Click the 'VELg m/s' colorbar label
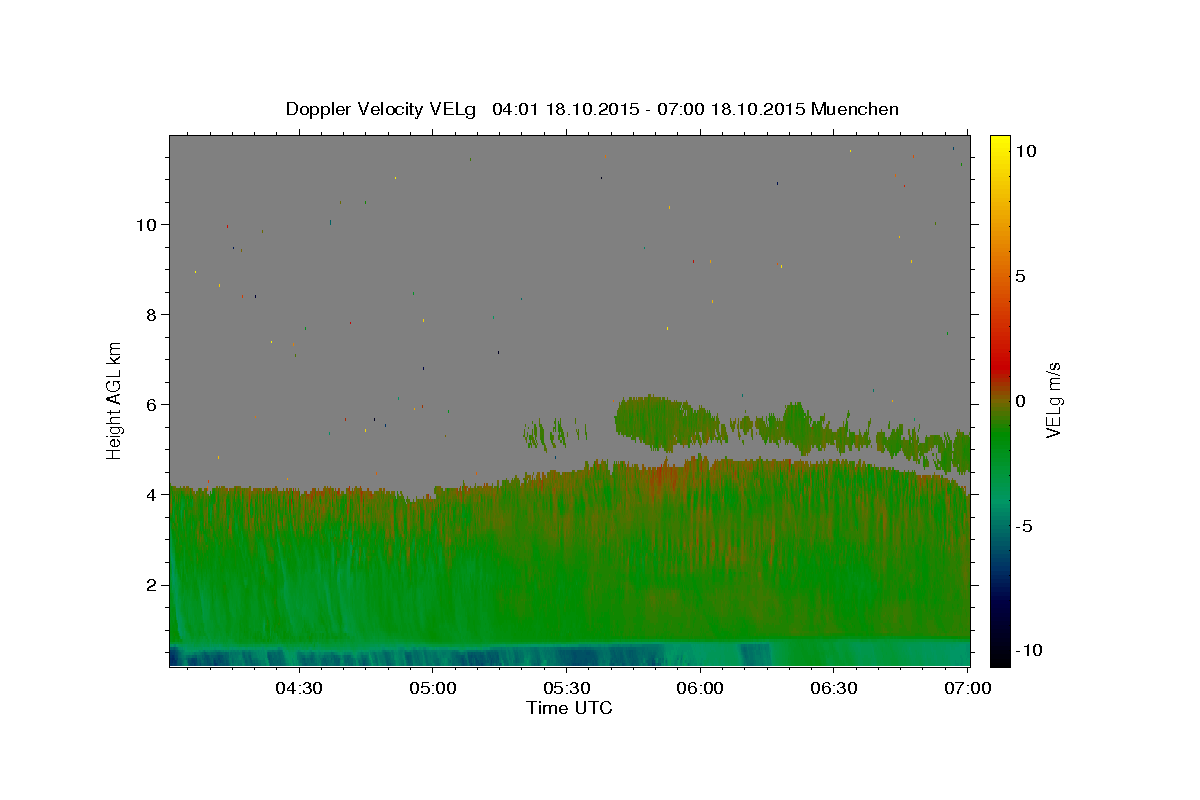 tap(1053, 400)
